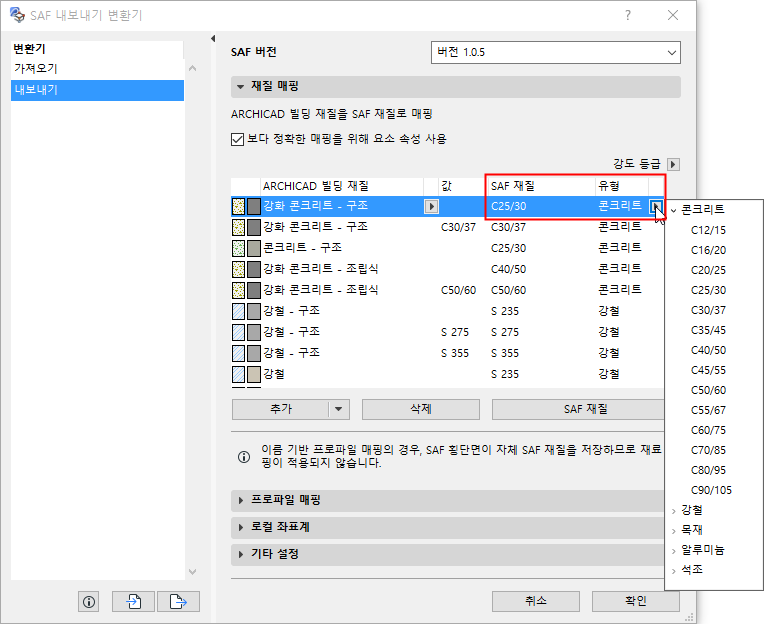Expand the 기타 설정 section
The height and width of the screenshot is (624, 764).
[241, 554]
